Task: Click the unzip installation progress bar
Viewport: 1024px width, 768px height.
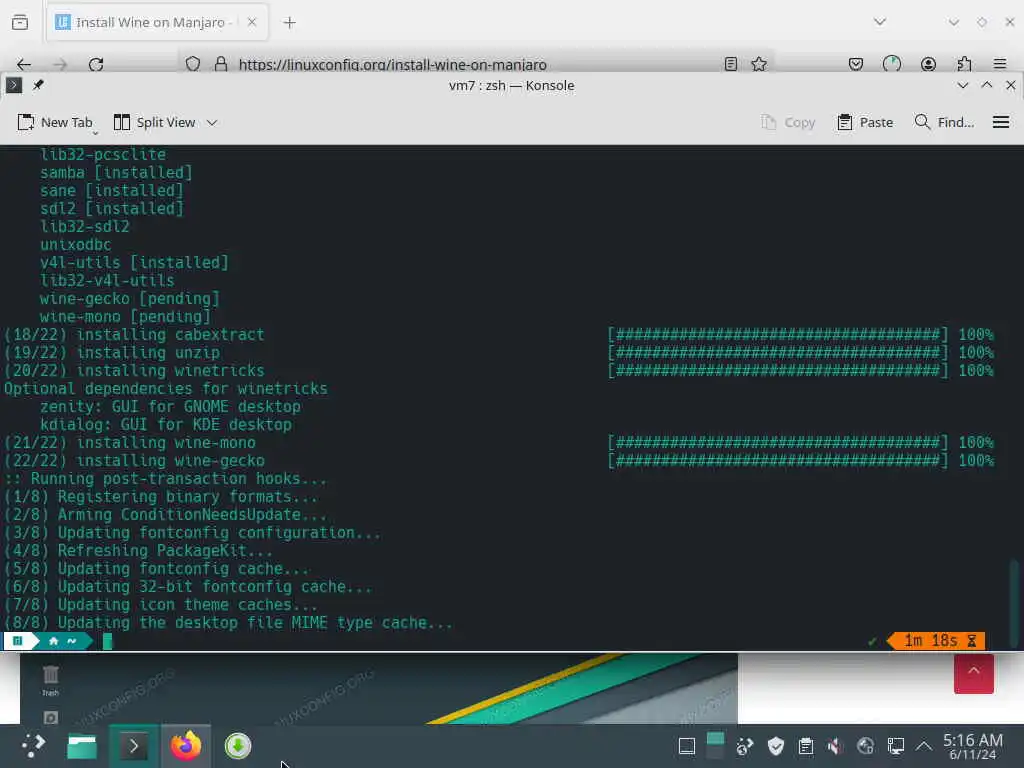Action: click(x=777, y=353)
